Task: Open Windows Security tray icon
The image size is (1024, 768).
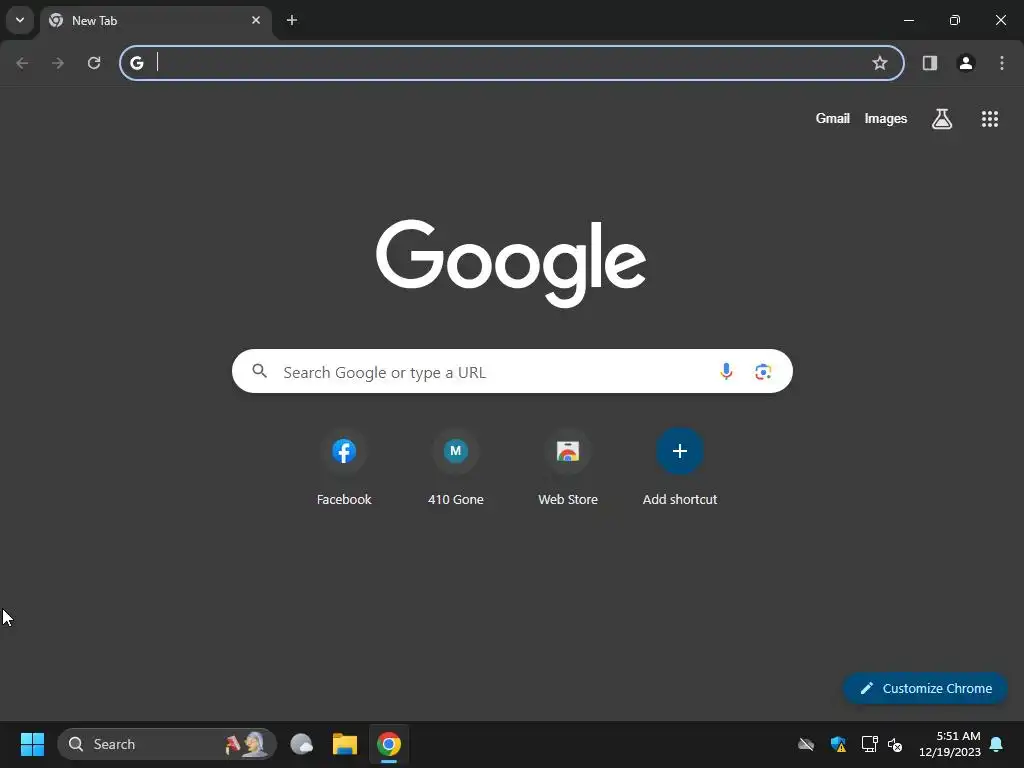Action: point(838,744)
